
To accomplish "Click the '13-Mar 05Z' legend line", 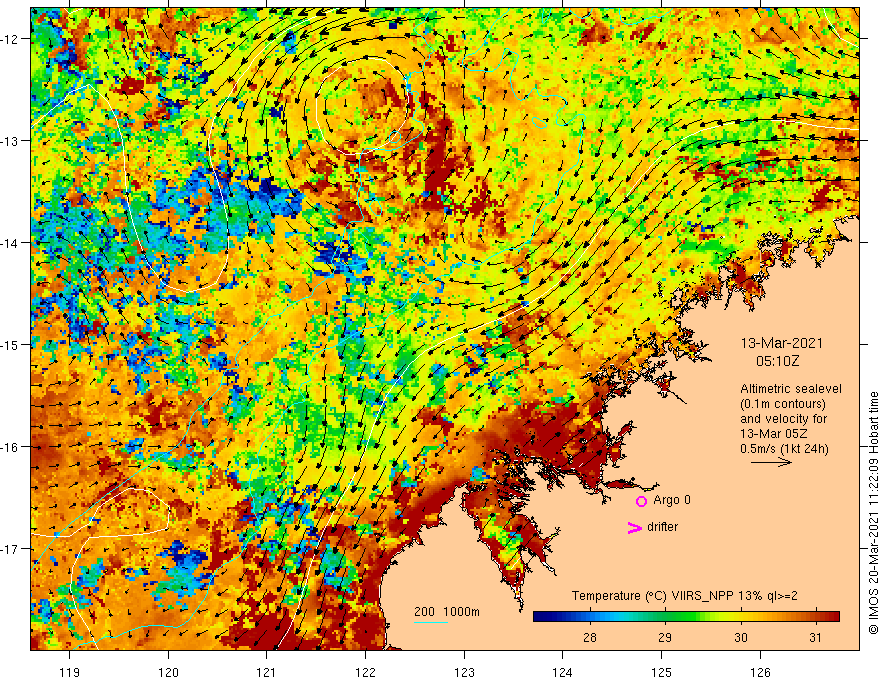I will coord(776,434).
